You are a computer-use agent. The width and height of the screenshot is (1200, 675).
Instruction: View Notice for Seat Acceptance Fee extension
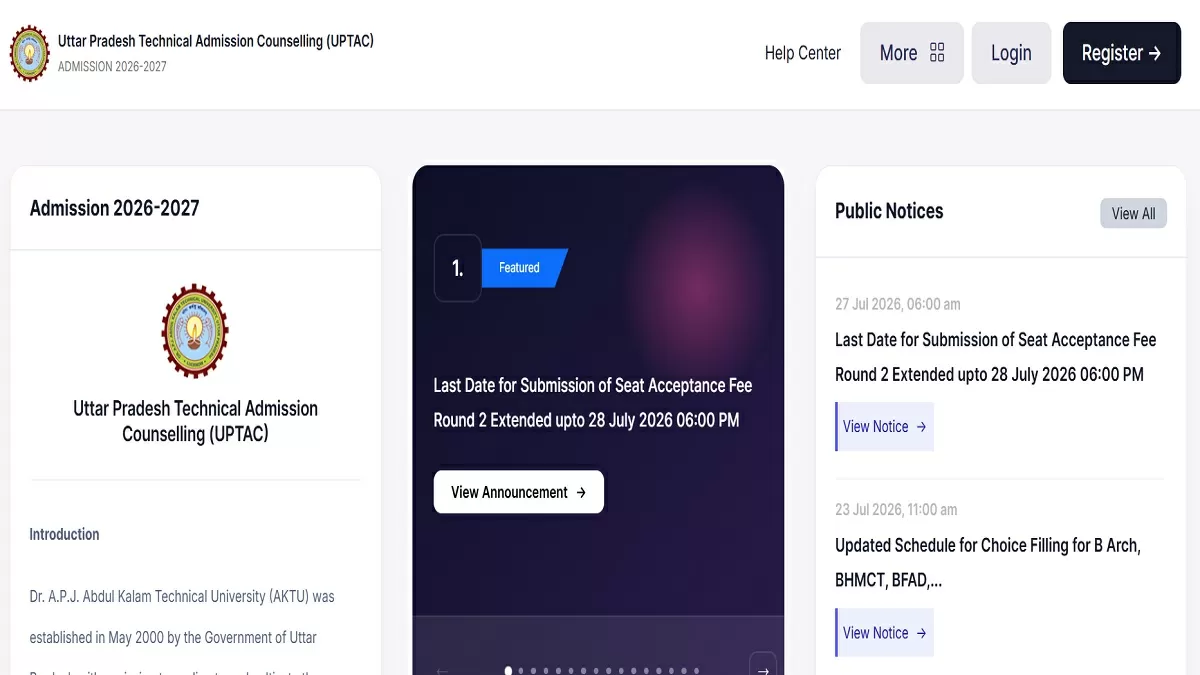pos(885,426)
